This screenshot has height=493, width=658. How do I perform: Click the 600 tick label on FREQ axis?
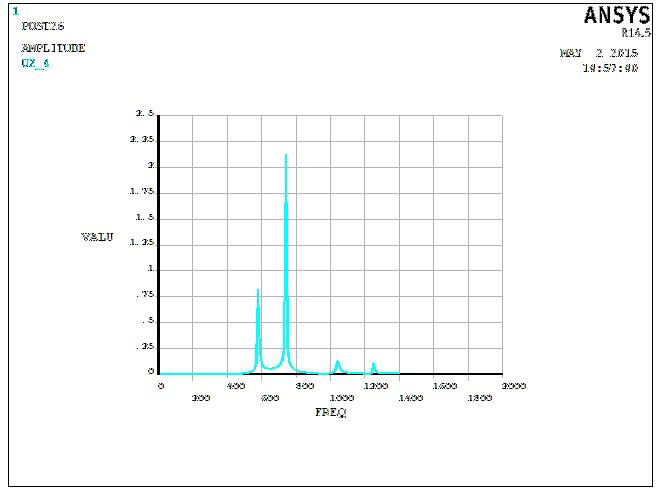[270, 398]
